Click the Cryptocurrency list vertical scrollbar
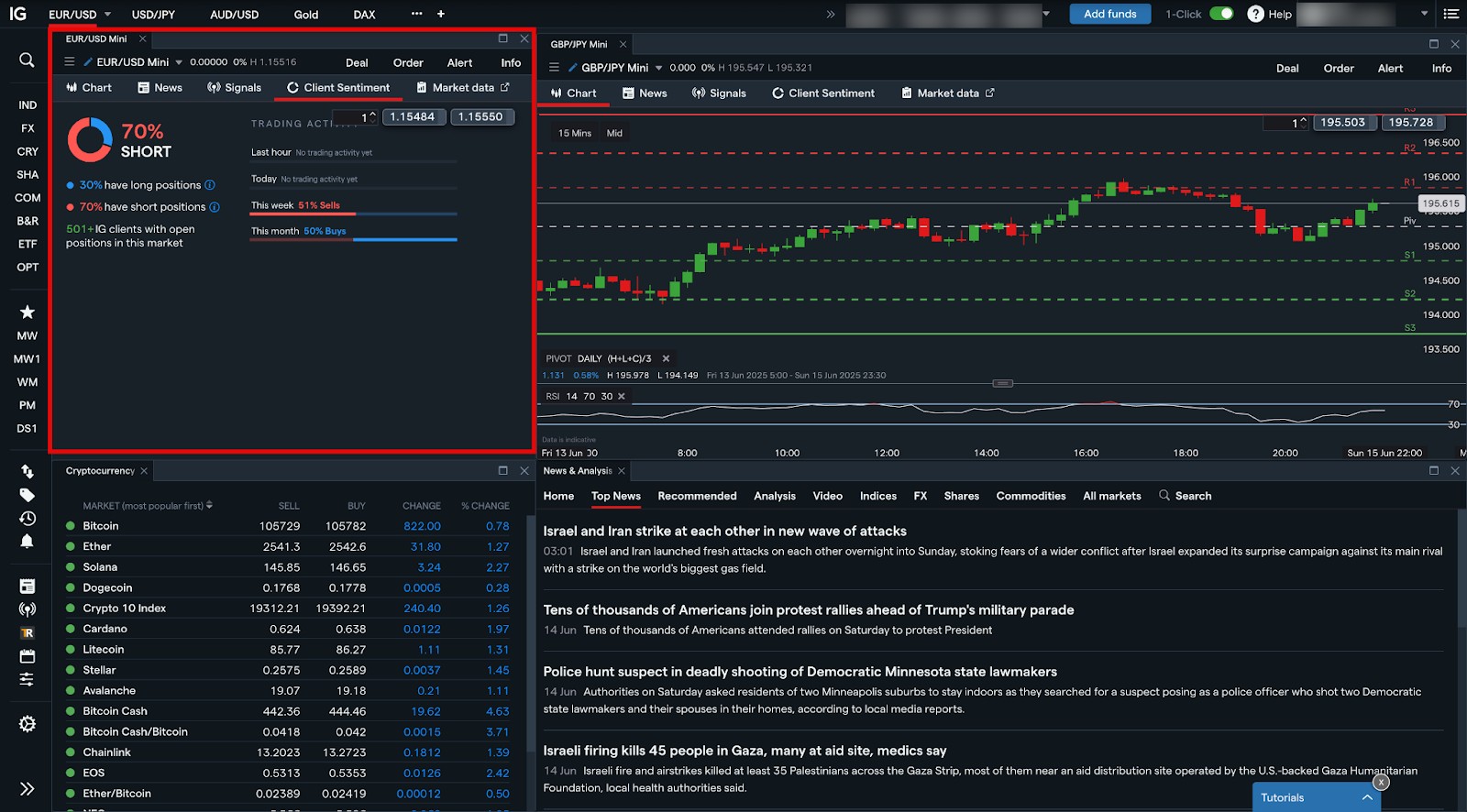 (530, 632)
